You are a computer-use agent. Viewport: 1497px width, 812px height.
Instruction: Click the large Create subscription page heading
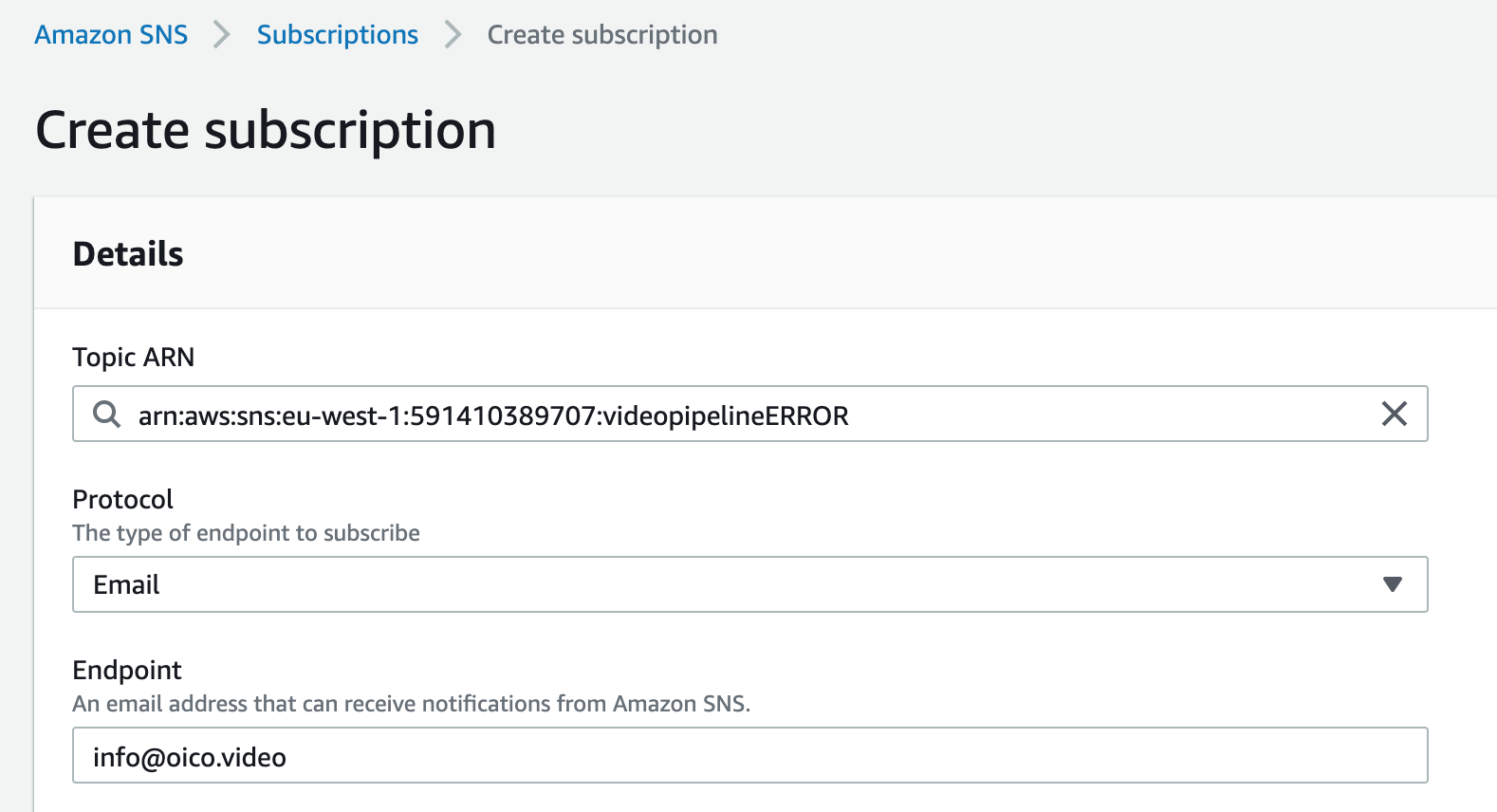[x=265, y=130]
